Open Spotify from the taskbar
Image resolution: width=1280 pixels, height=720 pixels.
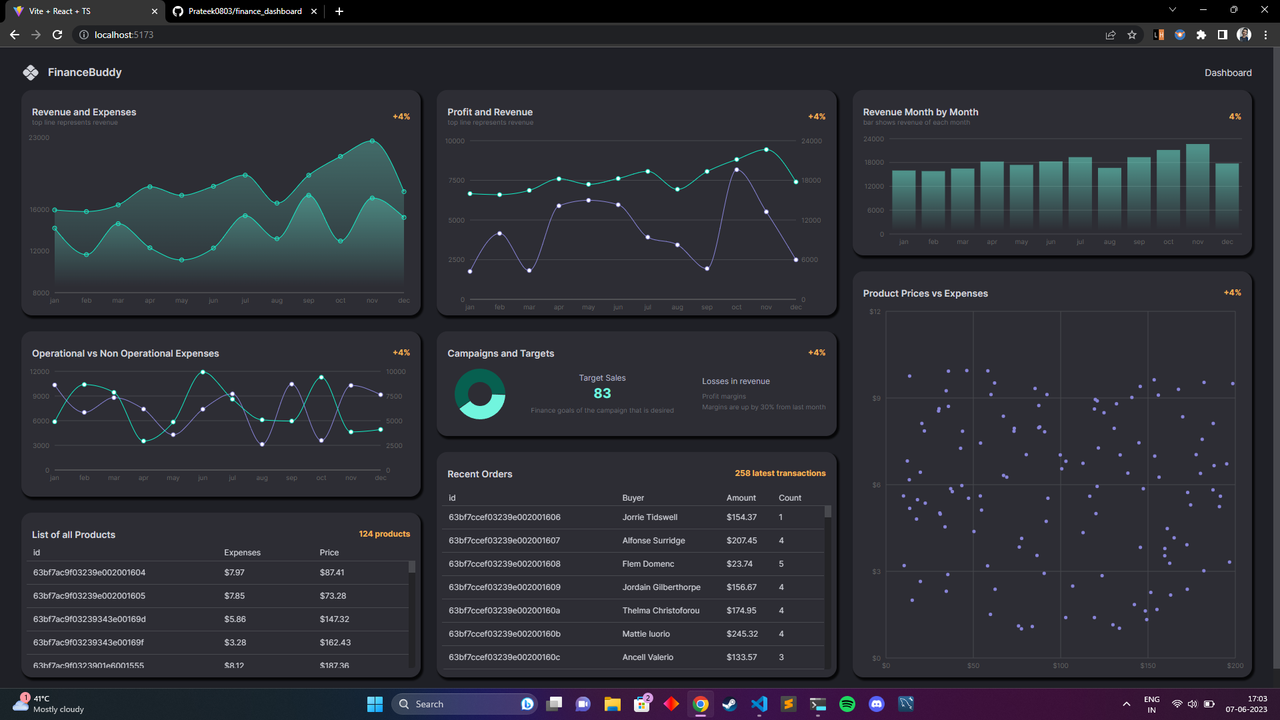[847, 704]
